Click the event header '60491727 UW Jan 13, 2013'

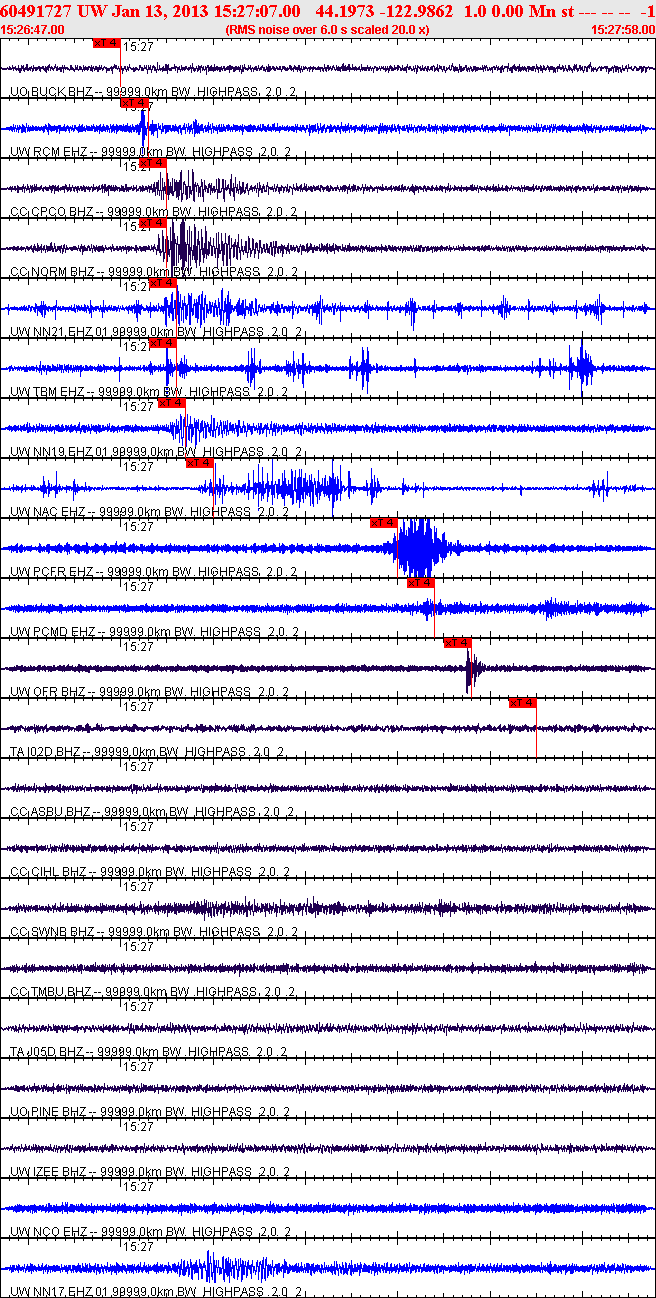(105, 11)
